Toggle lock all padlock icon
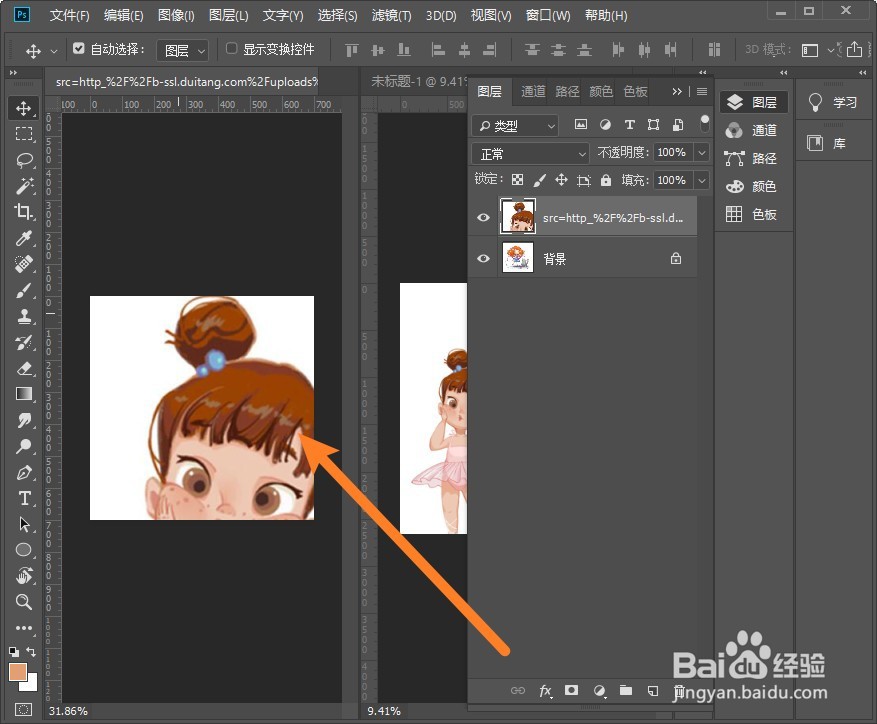The image size is (877, 724). (x=606, y=180)
